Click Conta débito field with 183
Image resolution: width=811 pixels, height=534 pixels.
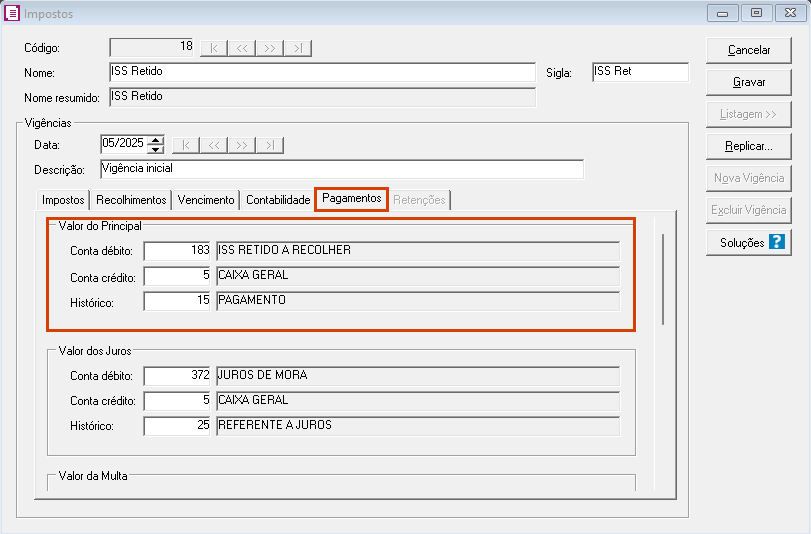(177, 251)
